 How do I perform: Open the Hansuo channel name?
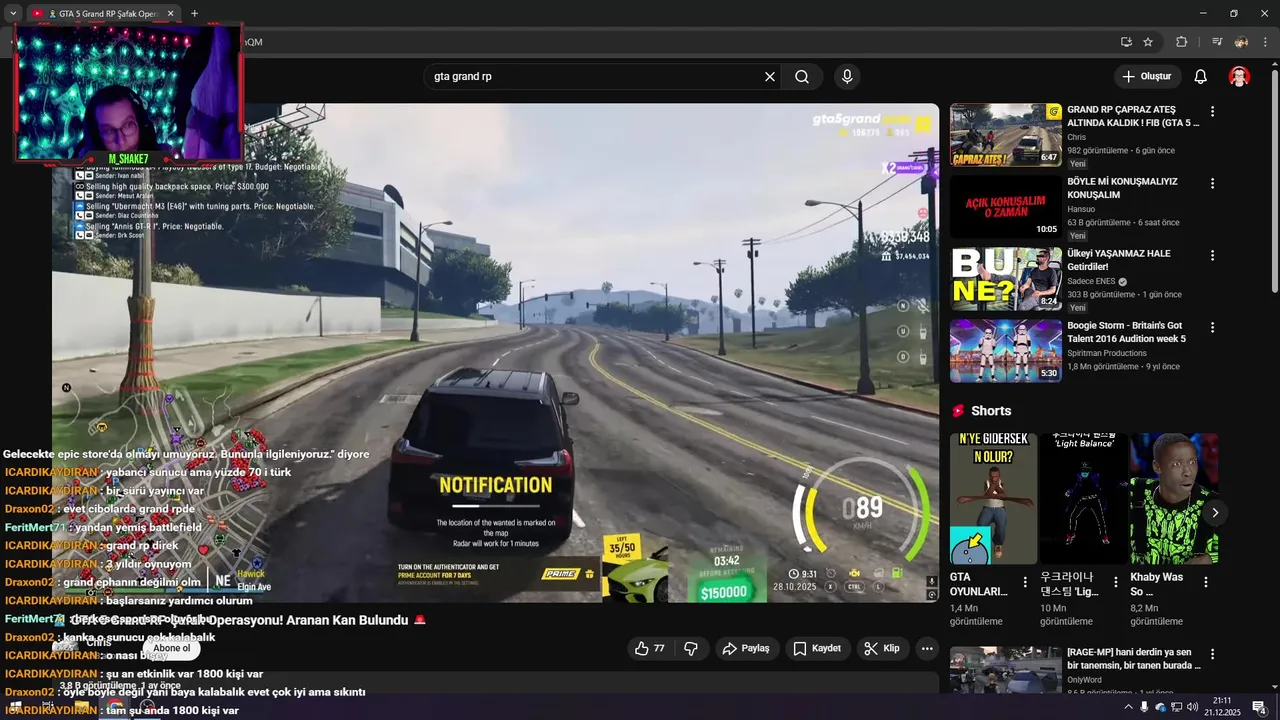[1082, 210]
